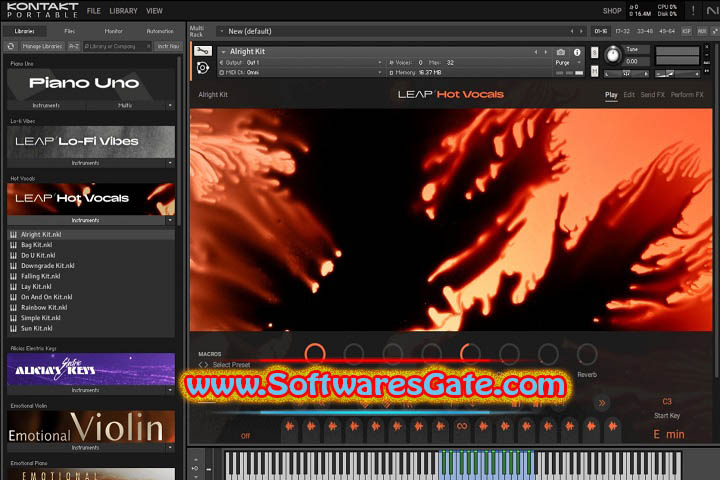This screenshot has width=720, height=480.
Task: Click the round view icon below the wrench
Action: pyautogui.click(x=203, y=68)
